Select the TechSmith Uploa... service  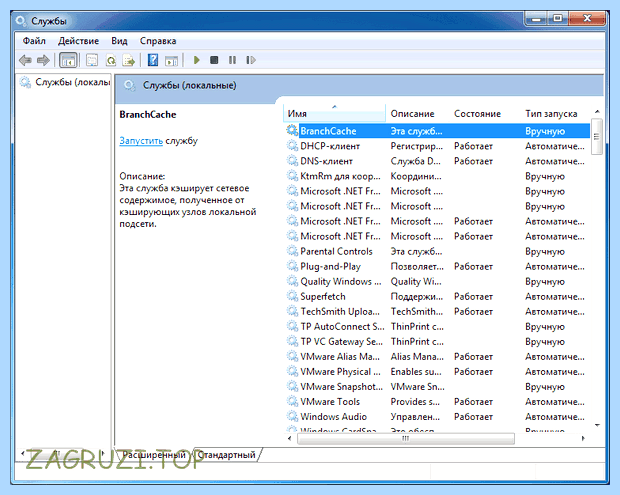(340, 312)
